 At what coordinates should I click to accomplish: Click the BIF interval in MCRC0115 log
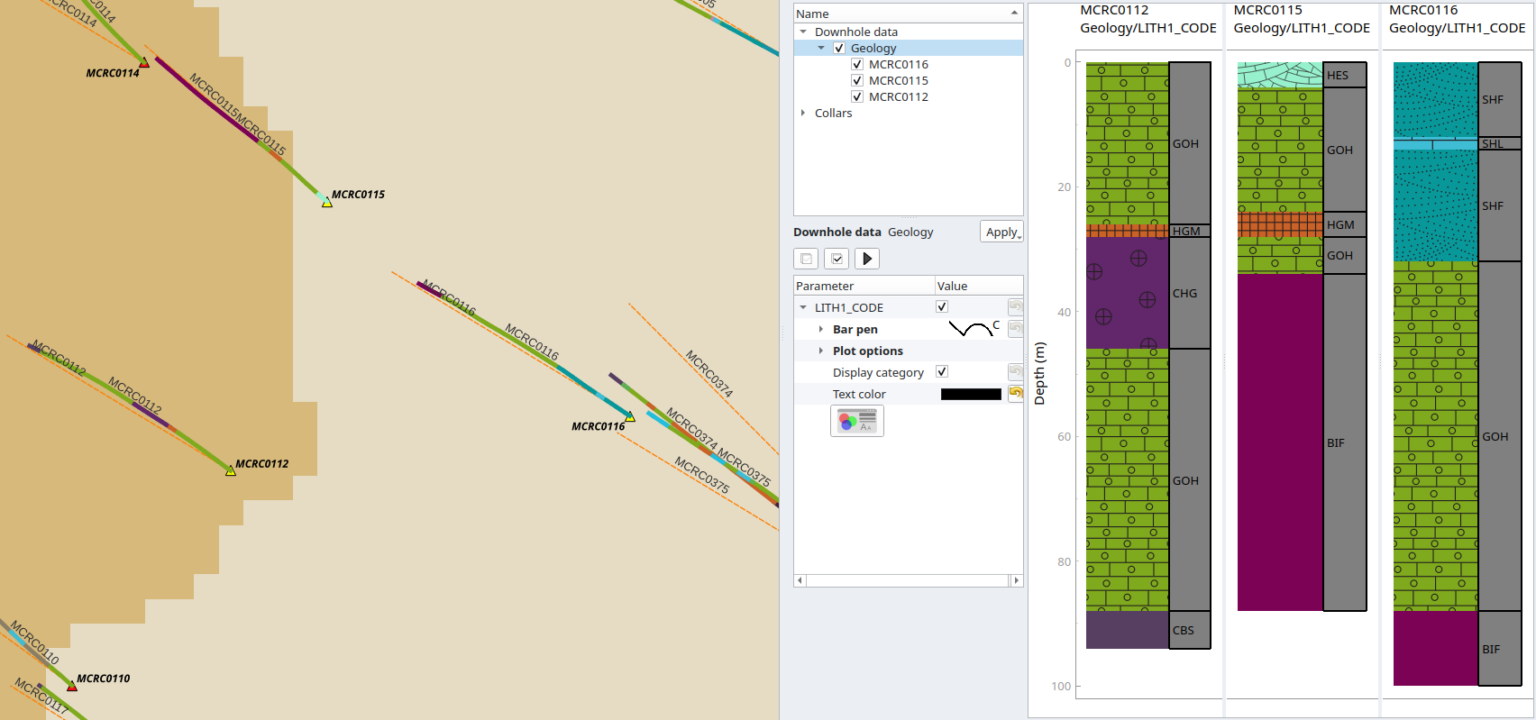[1280, 440]
